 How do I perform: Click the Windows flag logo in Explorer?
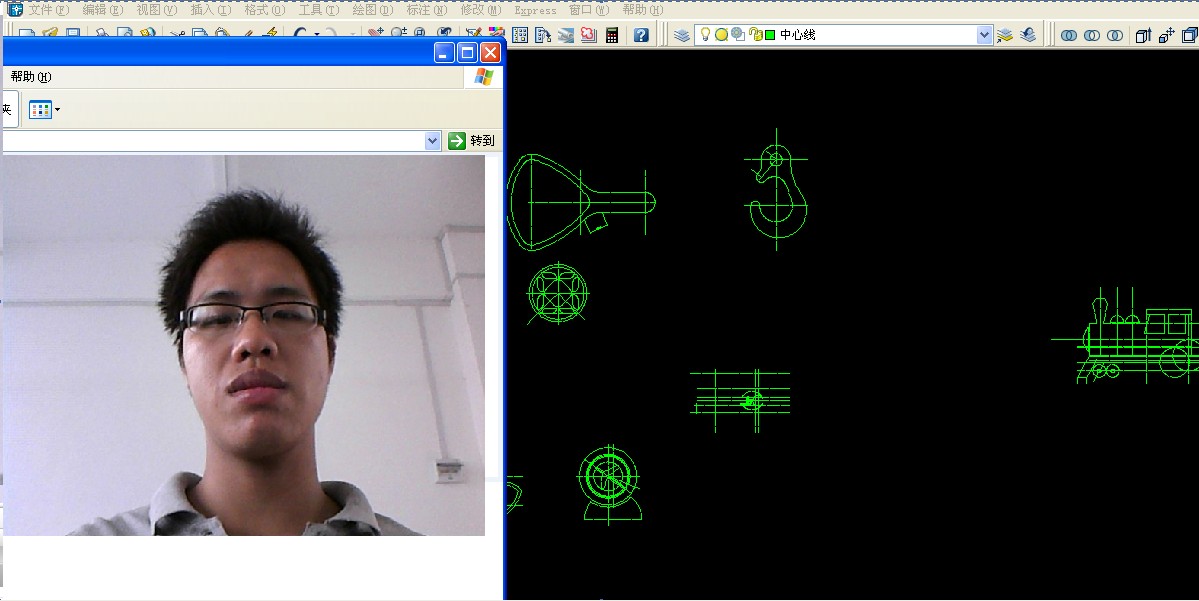pos(483,77)
